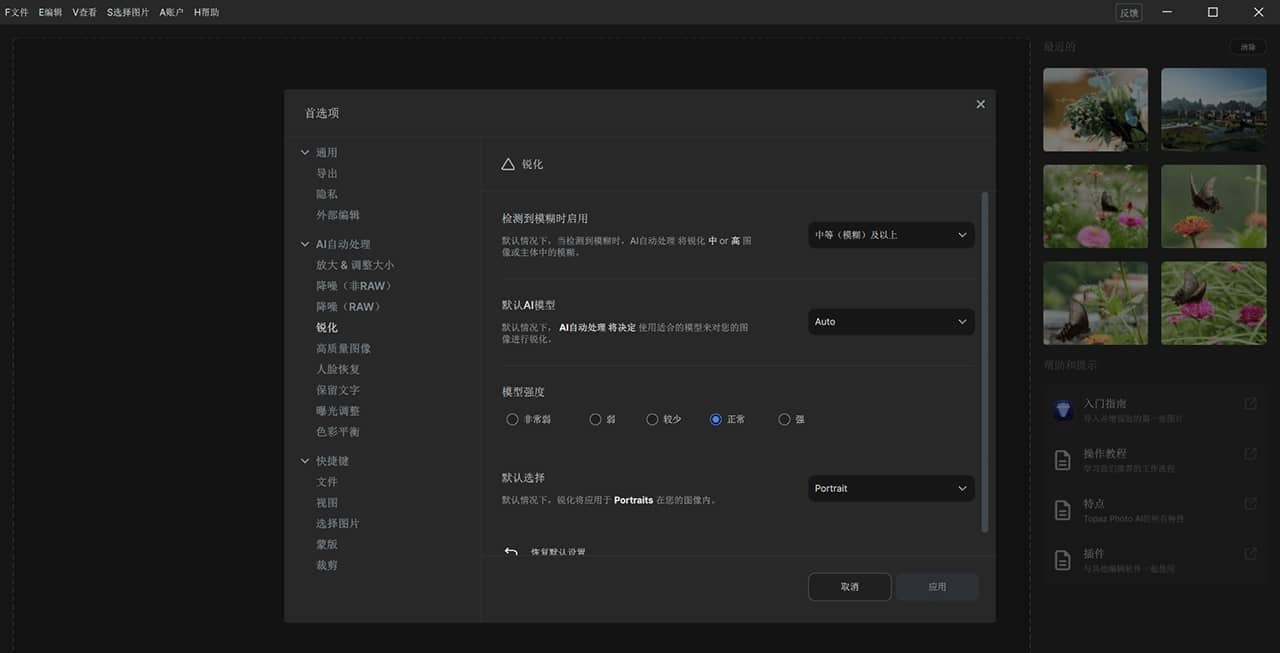Viewport: 1280px width, 653px height.
Task: Open the V查看 menu
Action: click(x=84, y=12)
